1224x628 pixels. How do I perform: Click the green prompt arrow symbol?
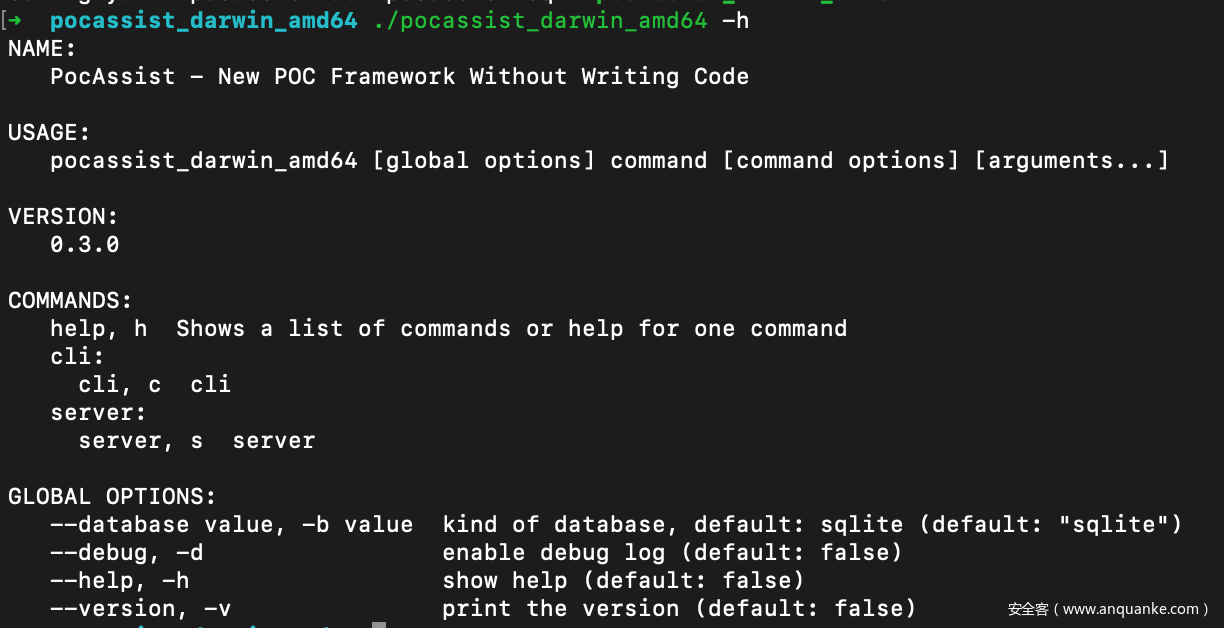(x=15, y=20)
